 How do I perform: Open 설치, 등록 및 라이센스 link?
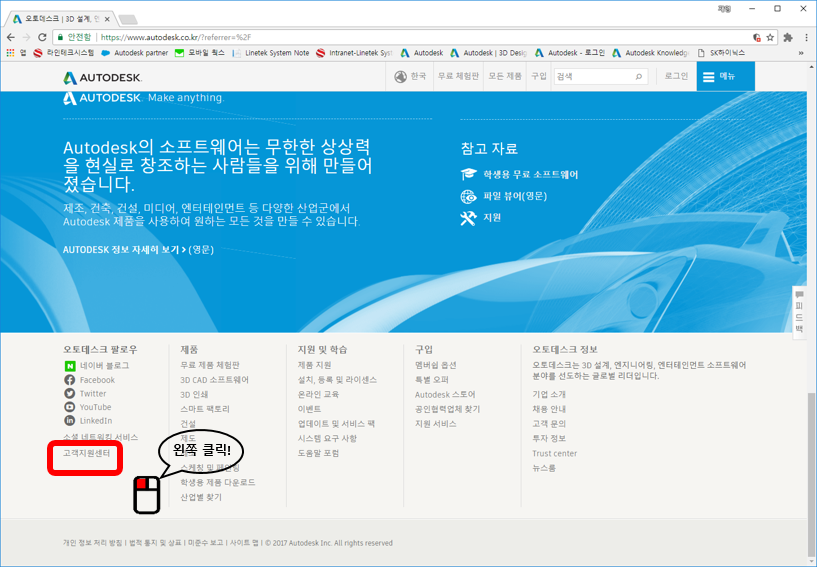(337, 380)
